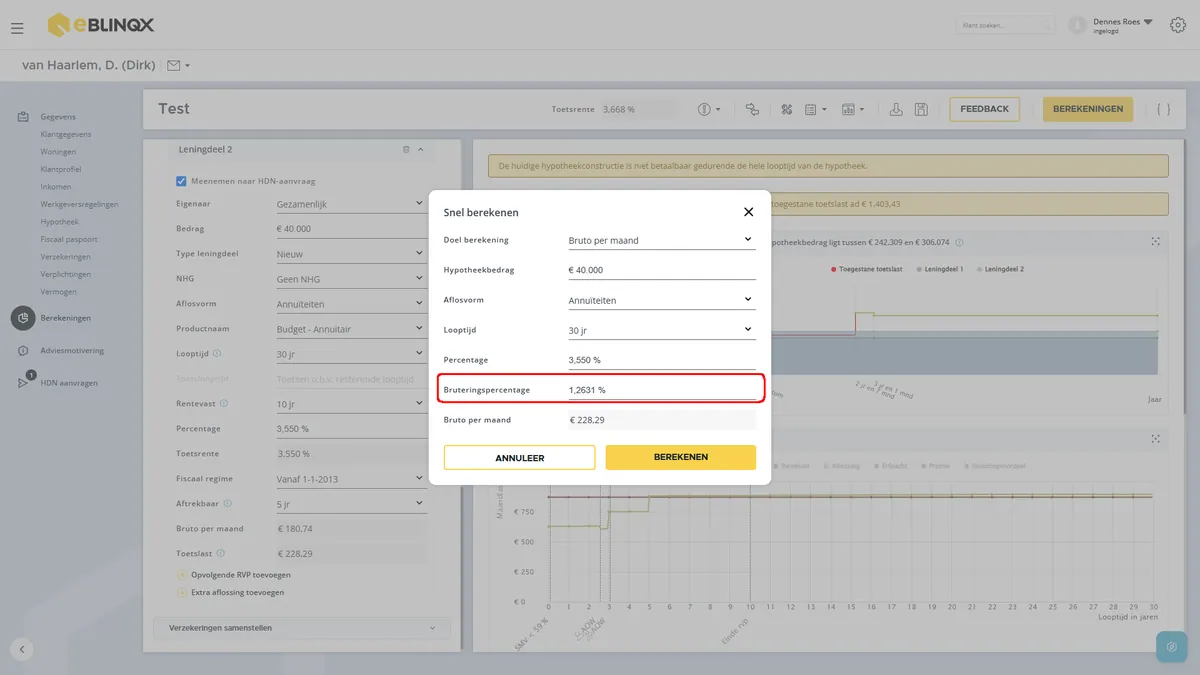This screenshot has width=1200, height=675.
Task: Toggle Meenemen naar HDN-aanvraag checkbox
Action: coord(181,181)
